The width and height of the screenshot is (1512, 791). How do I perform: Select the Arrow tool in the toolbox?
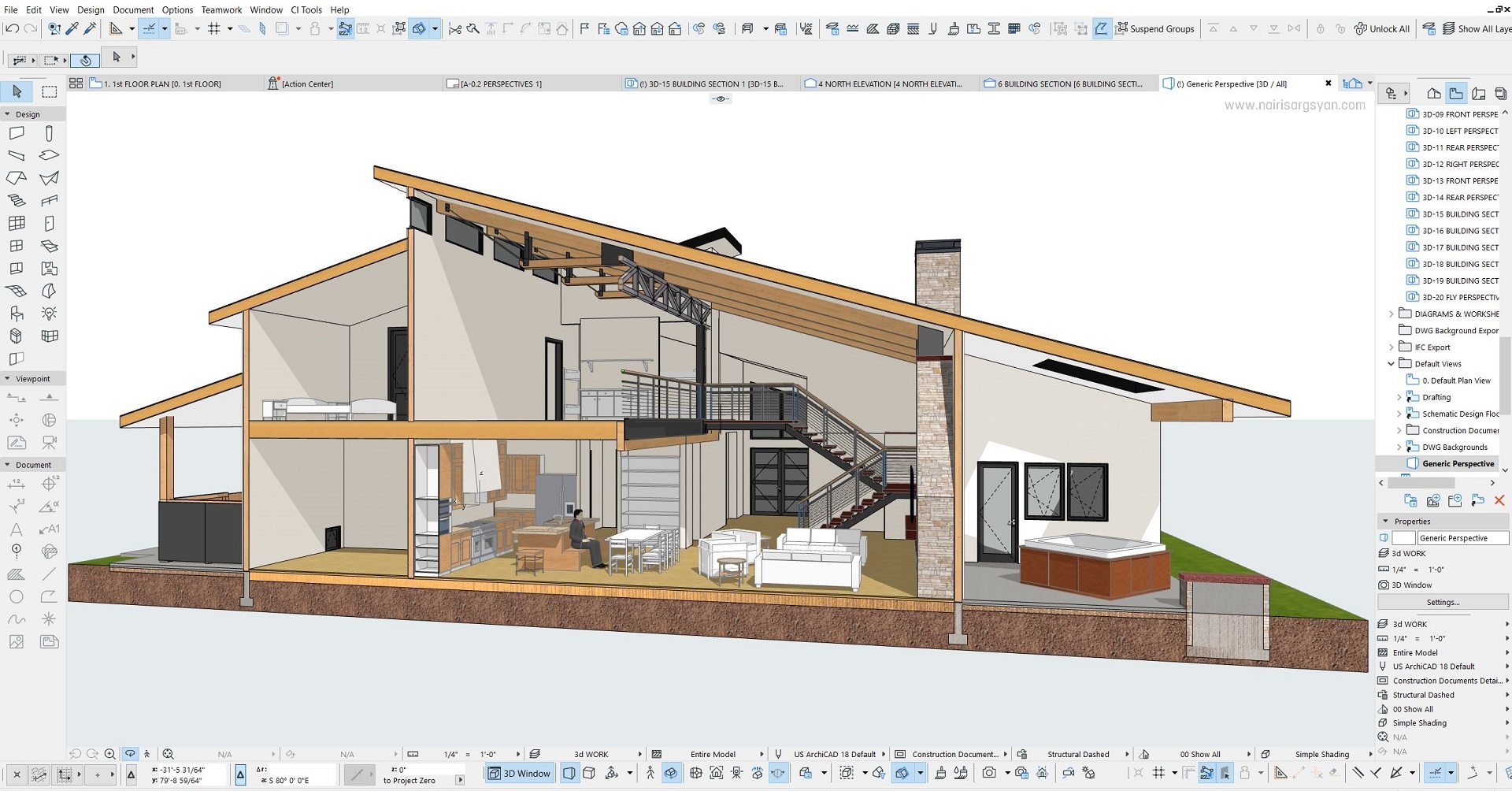point(17,91)
